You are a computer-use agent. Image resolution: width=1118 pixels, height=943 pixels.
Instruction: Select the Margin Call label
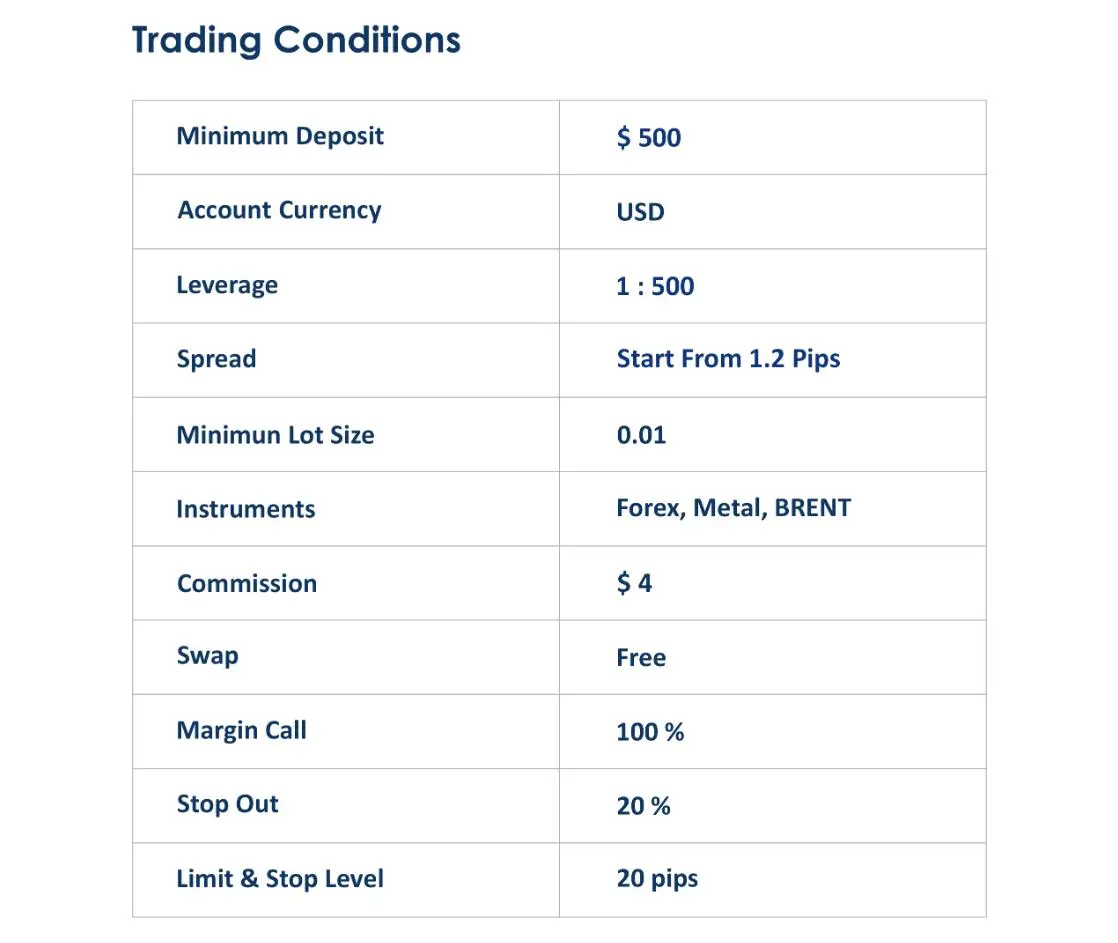[x=242, y=731]
